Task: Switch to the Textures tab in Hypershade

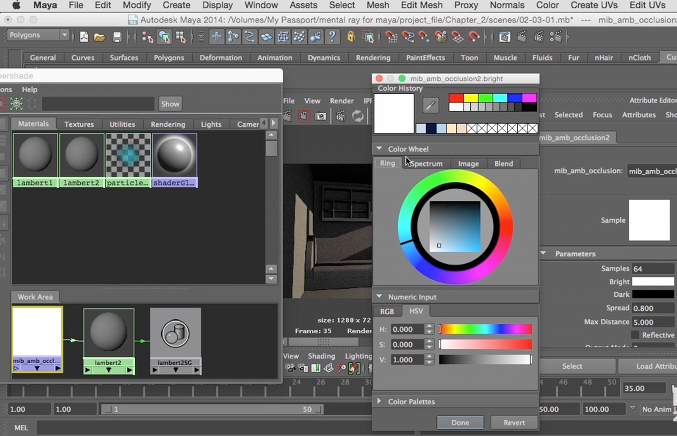Action: pyautogui.click(x=79, y=124)
